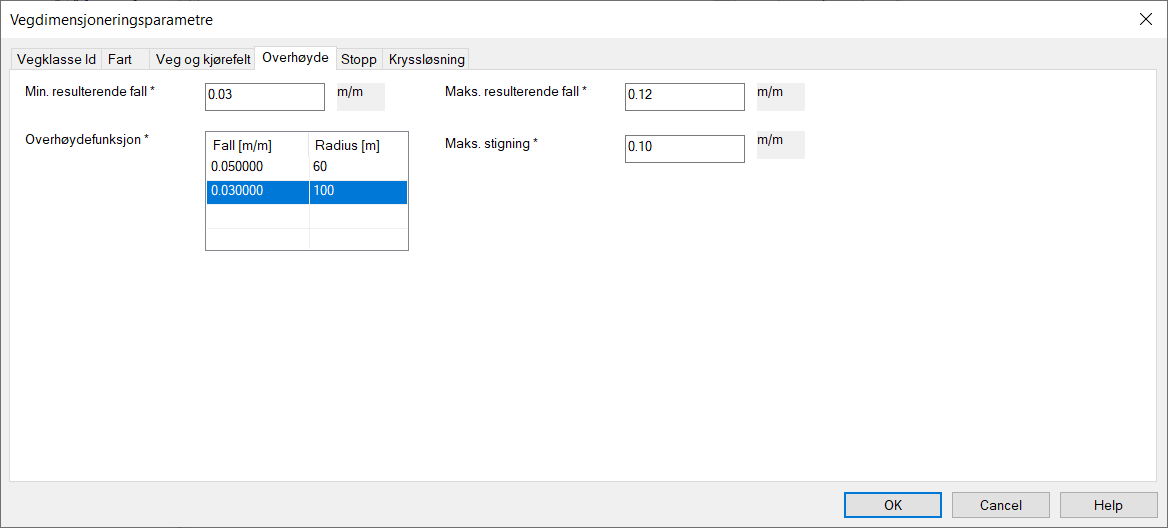1168x528 pixels.
Task: Open the Fart tab
Action: click(x=120, y=59)
